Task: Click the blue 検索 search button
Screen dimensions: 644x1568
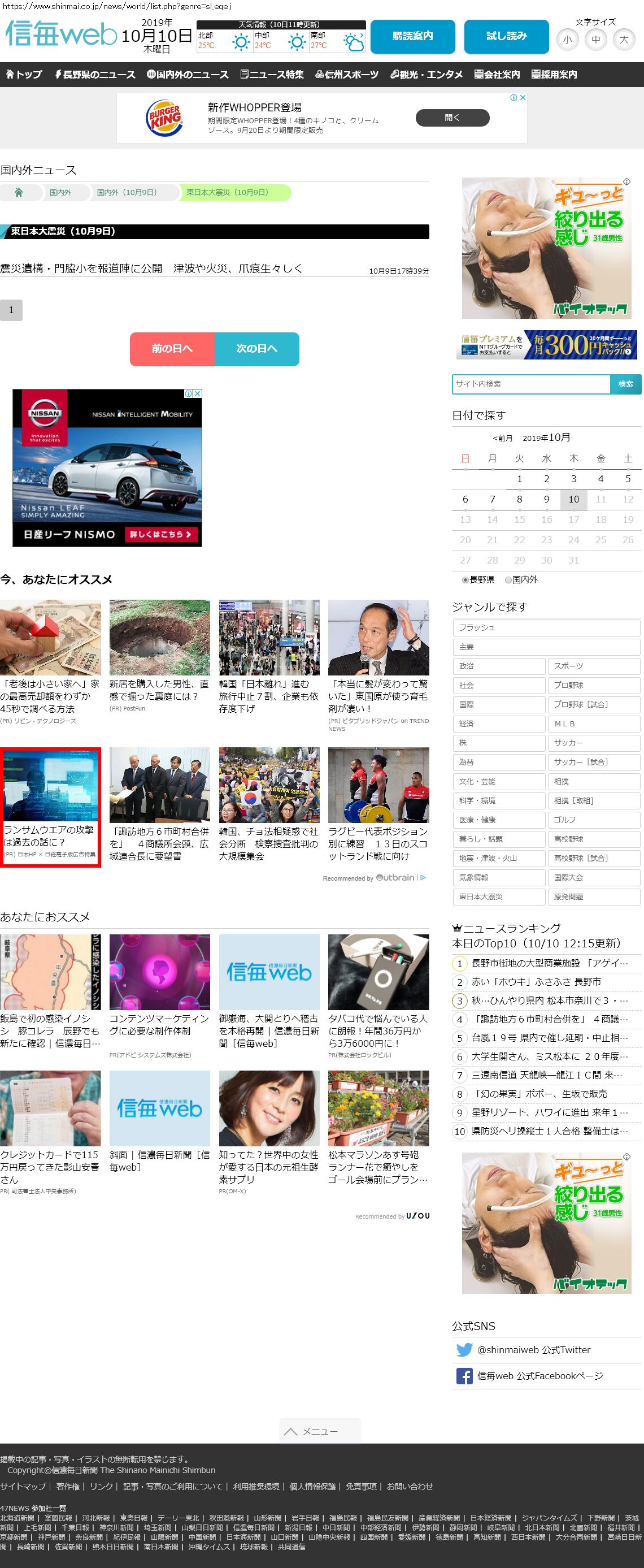Action: pyautogui.click(x=625, y=384)
